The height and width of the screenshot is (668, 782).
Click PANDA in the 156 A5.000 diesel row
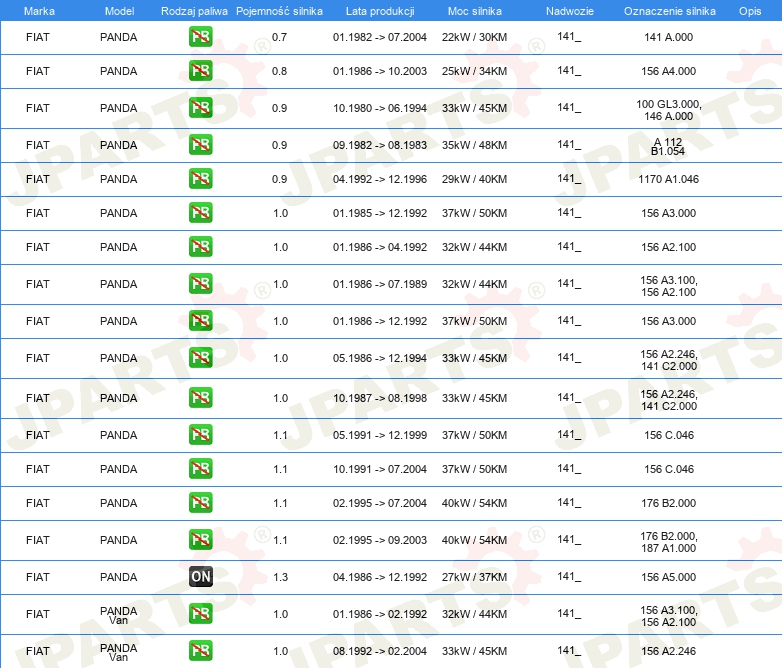[x=118, y=577]
